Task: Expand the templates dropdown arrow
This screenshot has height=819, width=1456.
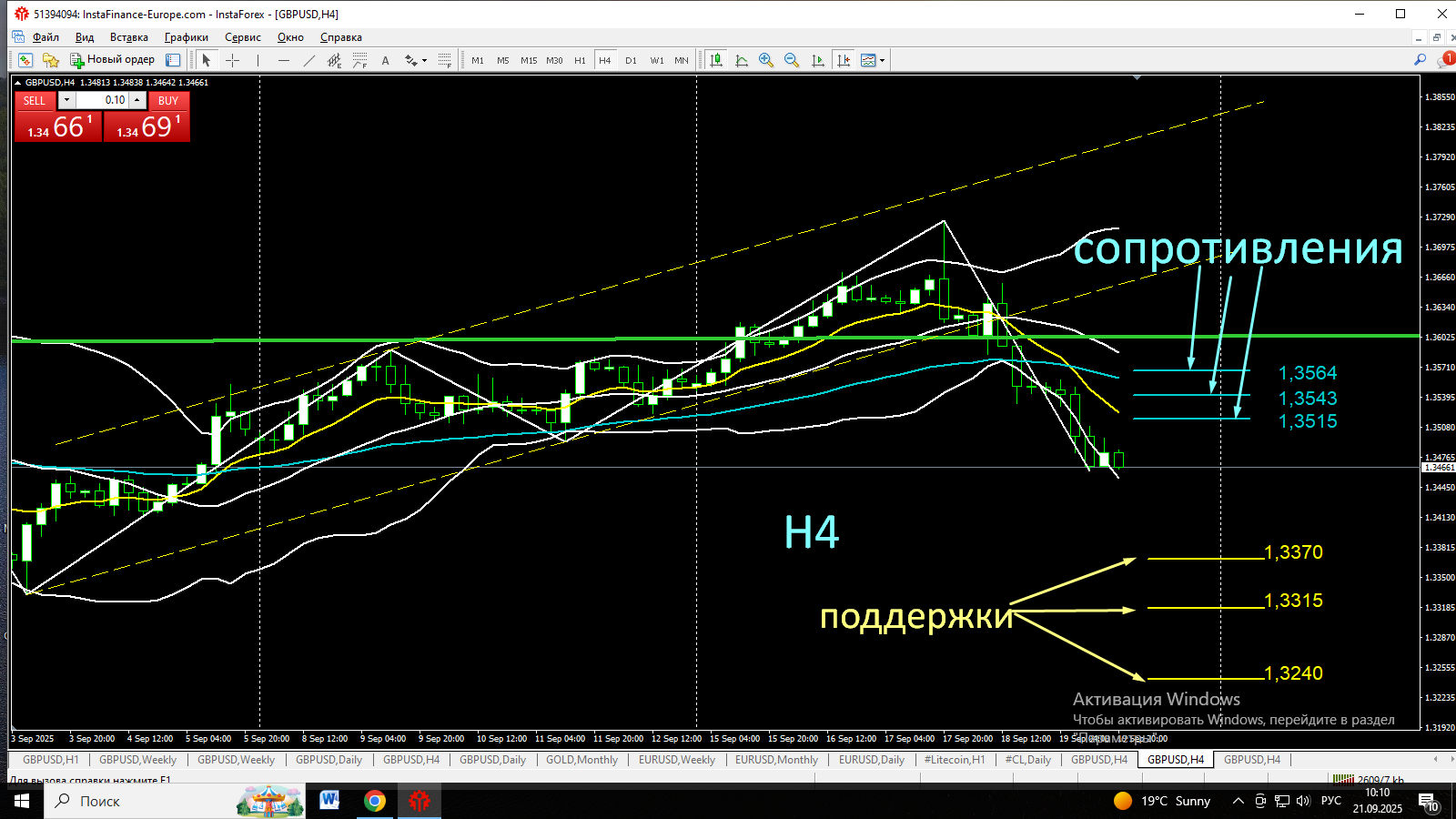Action: click(883, 60)
